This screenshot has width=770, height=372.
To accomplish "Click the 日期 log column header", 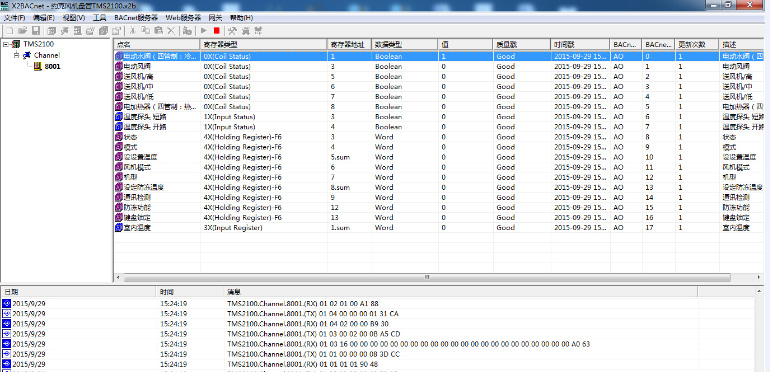I will pyautogui.click(x=79, y=292).
